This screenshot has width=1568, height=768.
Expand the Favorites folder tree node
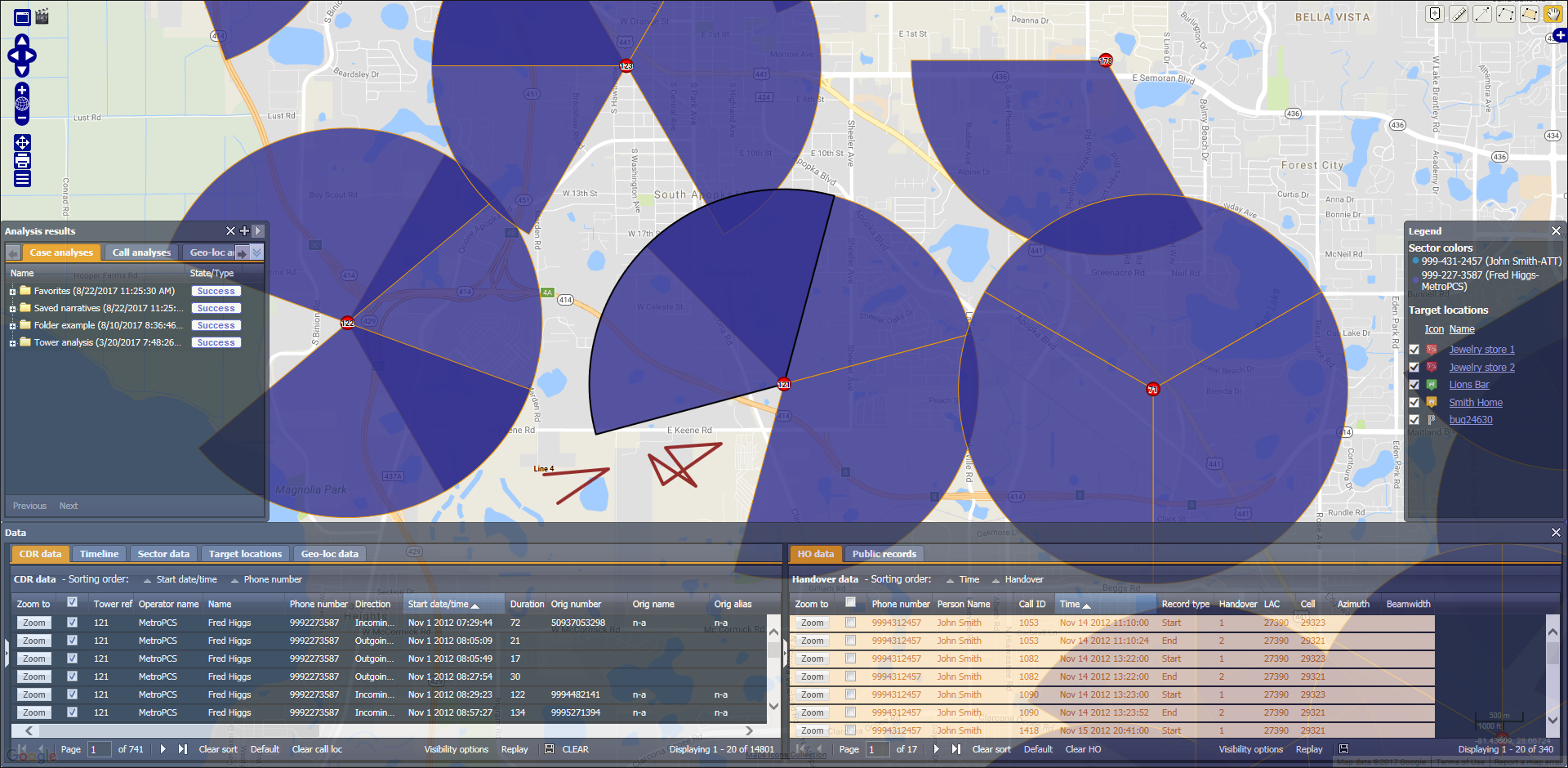12,292
